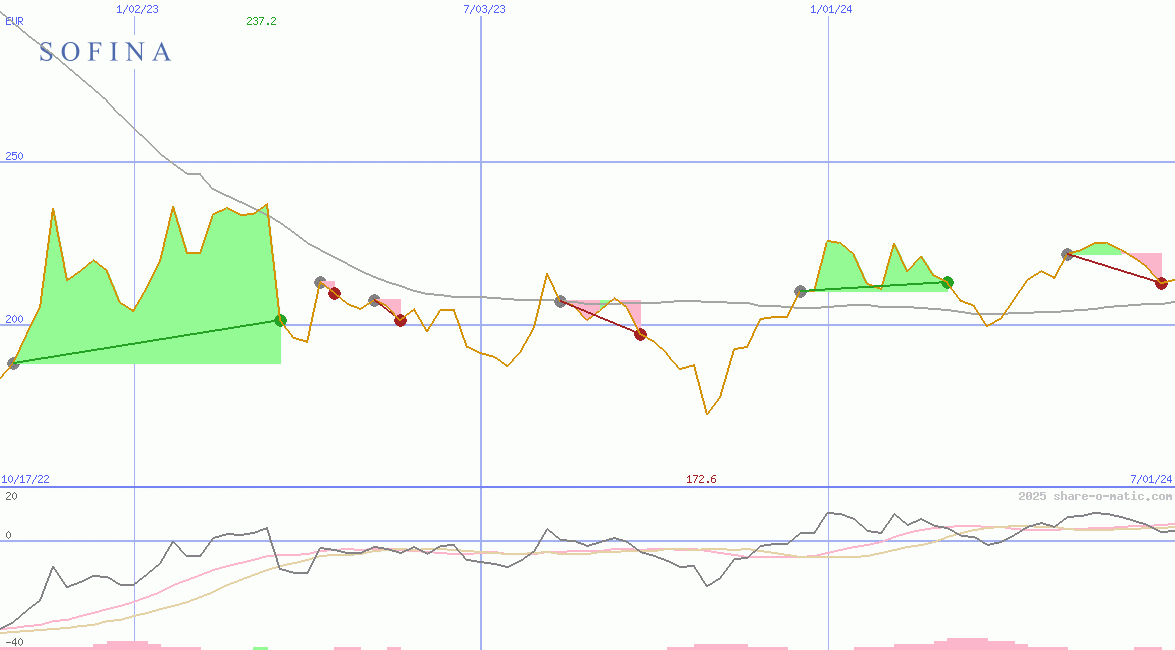The width and height of the screenshot is (1175, 650).
Task: Select the 7/03/23 date label
Action: pyautogui.click(x=484, y=9)
